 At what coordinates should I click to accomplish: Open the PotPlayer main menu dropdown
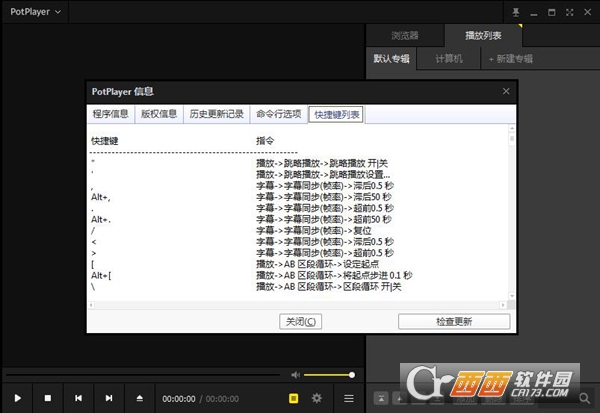[35, 12]
